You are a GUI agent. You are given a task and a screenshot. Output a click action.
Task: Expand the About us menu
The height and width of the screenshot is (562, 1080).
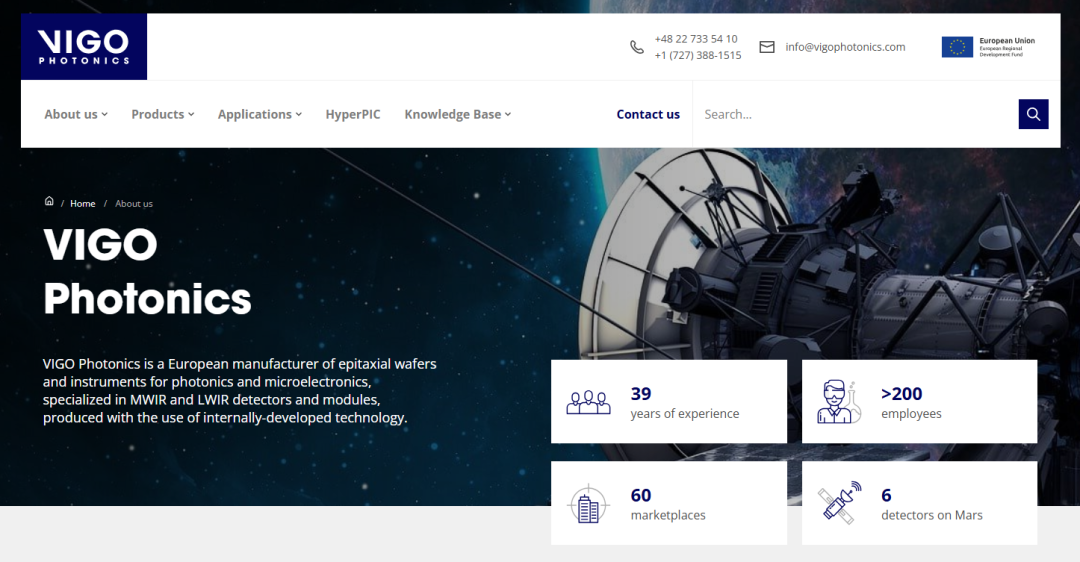pyautogui.click(x=76, y=114)
